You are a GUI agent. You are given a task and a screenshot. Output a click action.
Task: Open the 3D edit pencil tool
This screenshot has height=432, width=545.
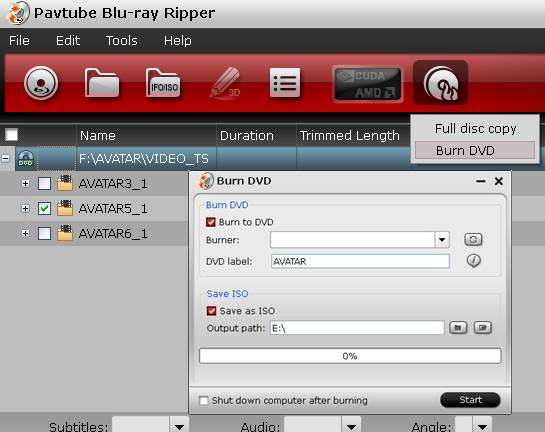click(226, 83)
